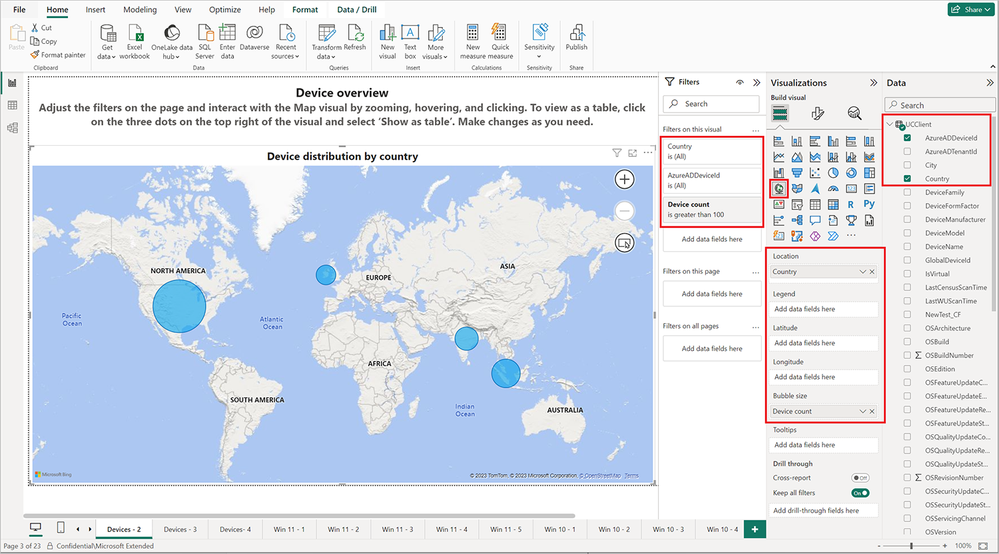The image size is (999, 554).
Task: Expand the Country field dropdown in Location well
Action: (x=862, y=272)
